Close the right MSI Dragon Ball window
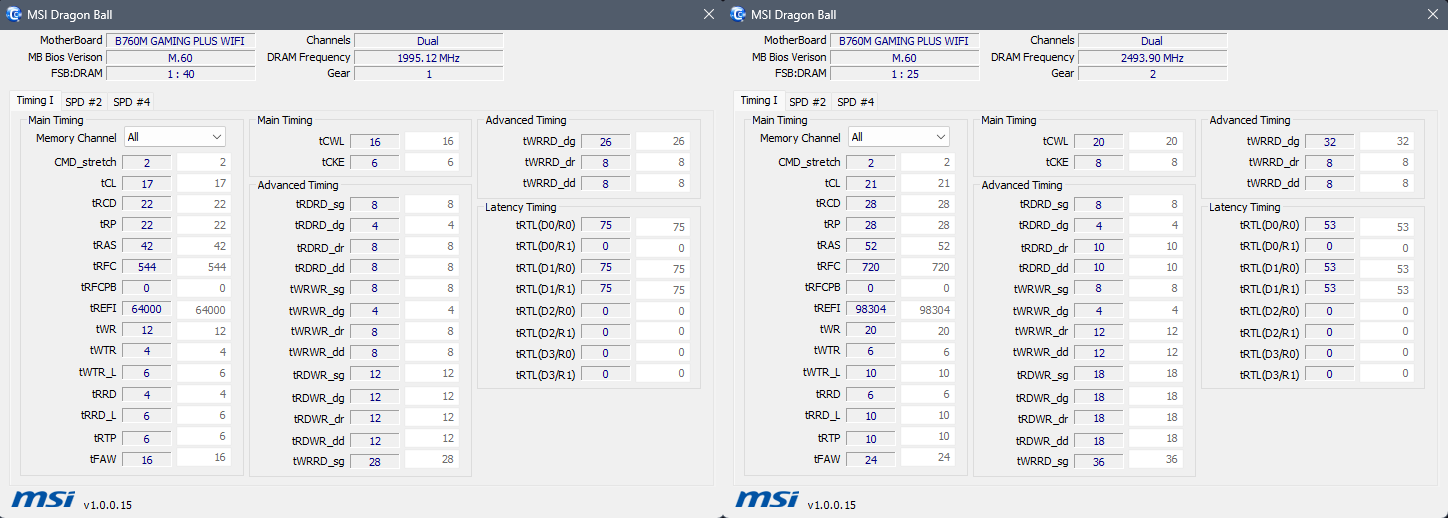This screenshot has height=518, width=1448. click(x=1433, y=14)
